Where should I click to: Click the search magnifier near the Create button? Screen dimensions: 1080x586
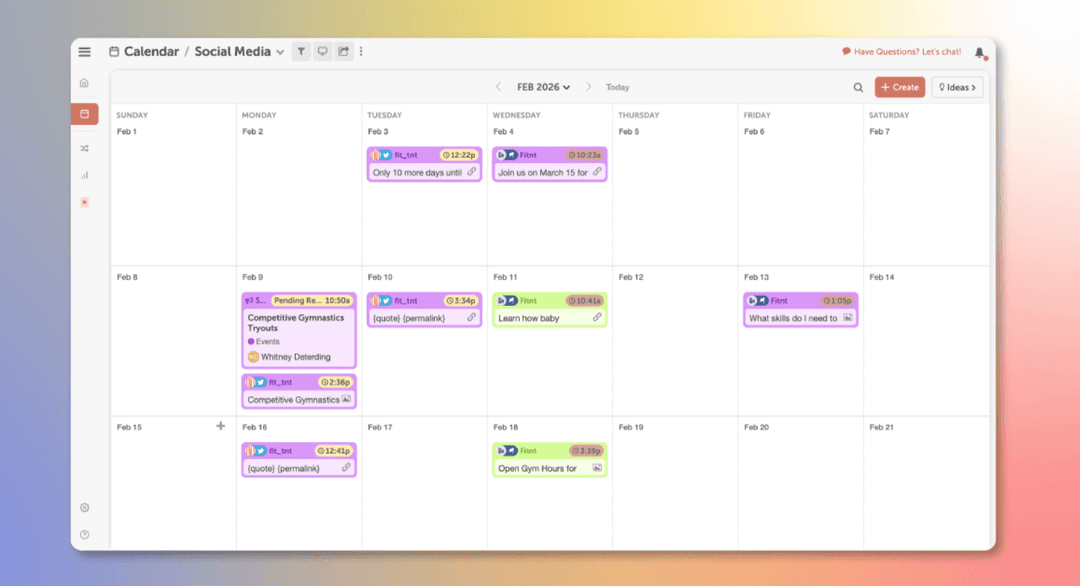[858, 87]
